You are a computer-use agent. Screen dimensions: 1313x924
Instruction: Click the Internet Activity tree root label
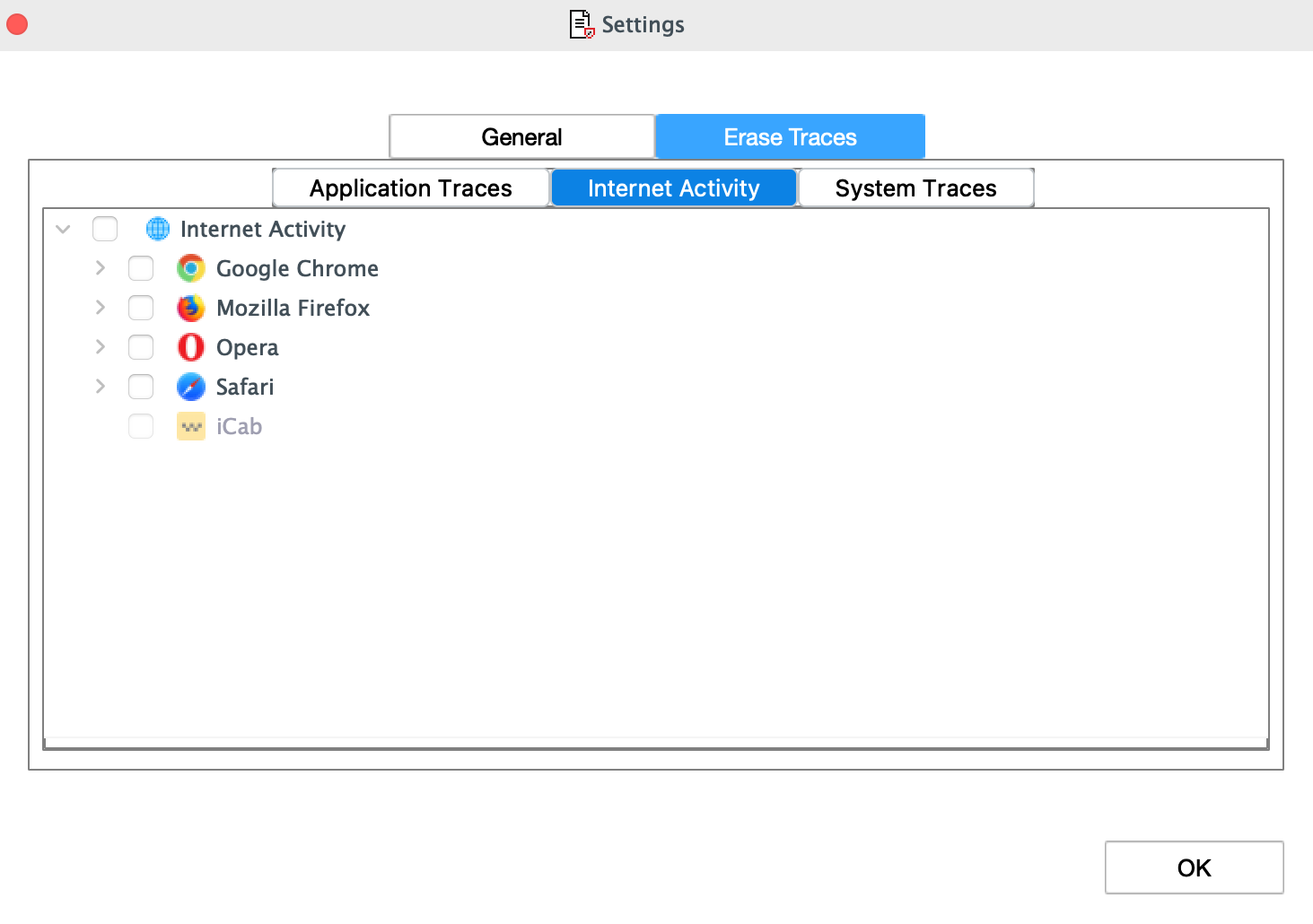click(263, 229)
